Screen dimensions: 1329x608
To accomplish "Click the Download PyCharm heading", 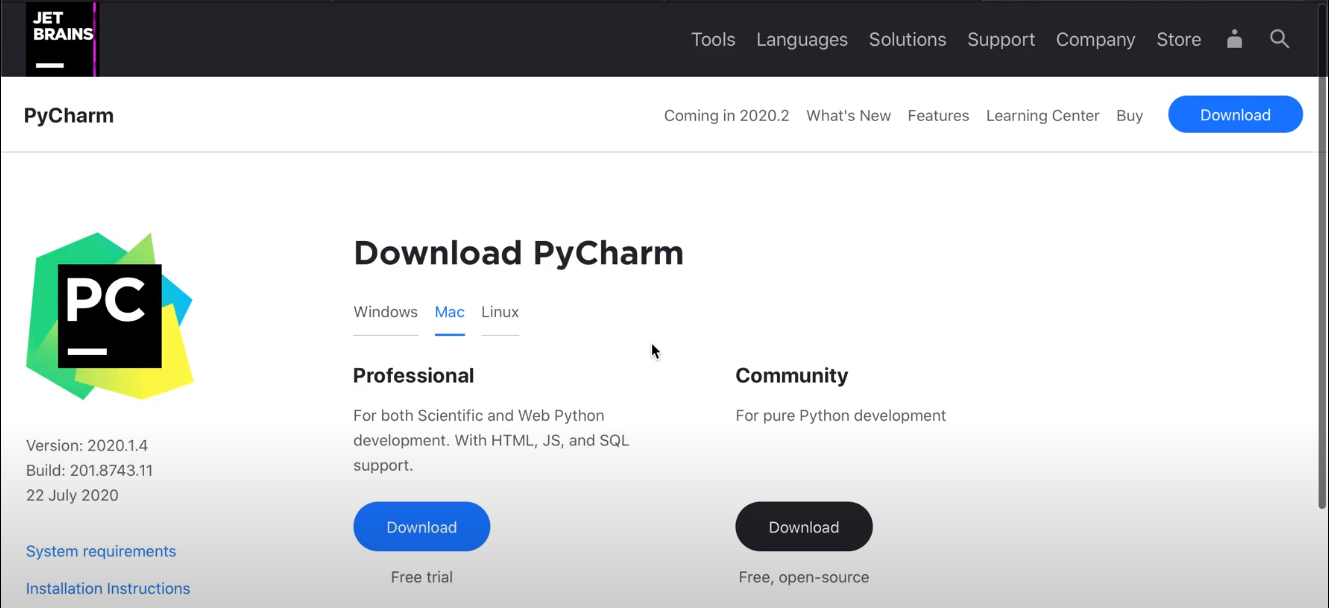I will point(518,253).
